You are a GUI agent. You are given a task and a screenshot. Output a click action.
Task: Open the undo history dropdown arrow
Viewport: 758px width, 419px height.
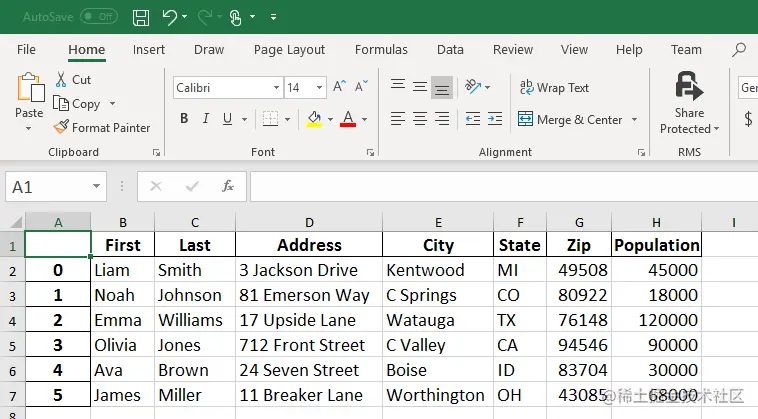click(185, 17)
